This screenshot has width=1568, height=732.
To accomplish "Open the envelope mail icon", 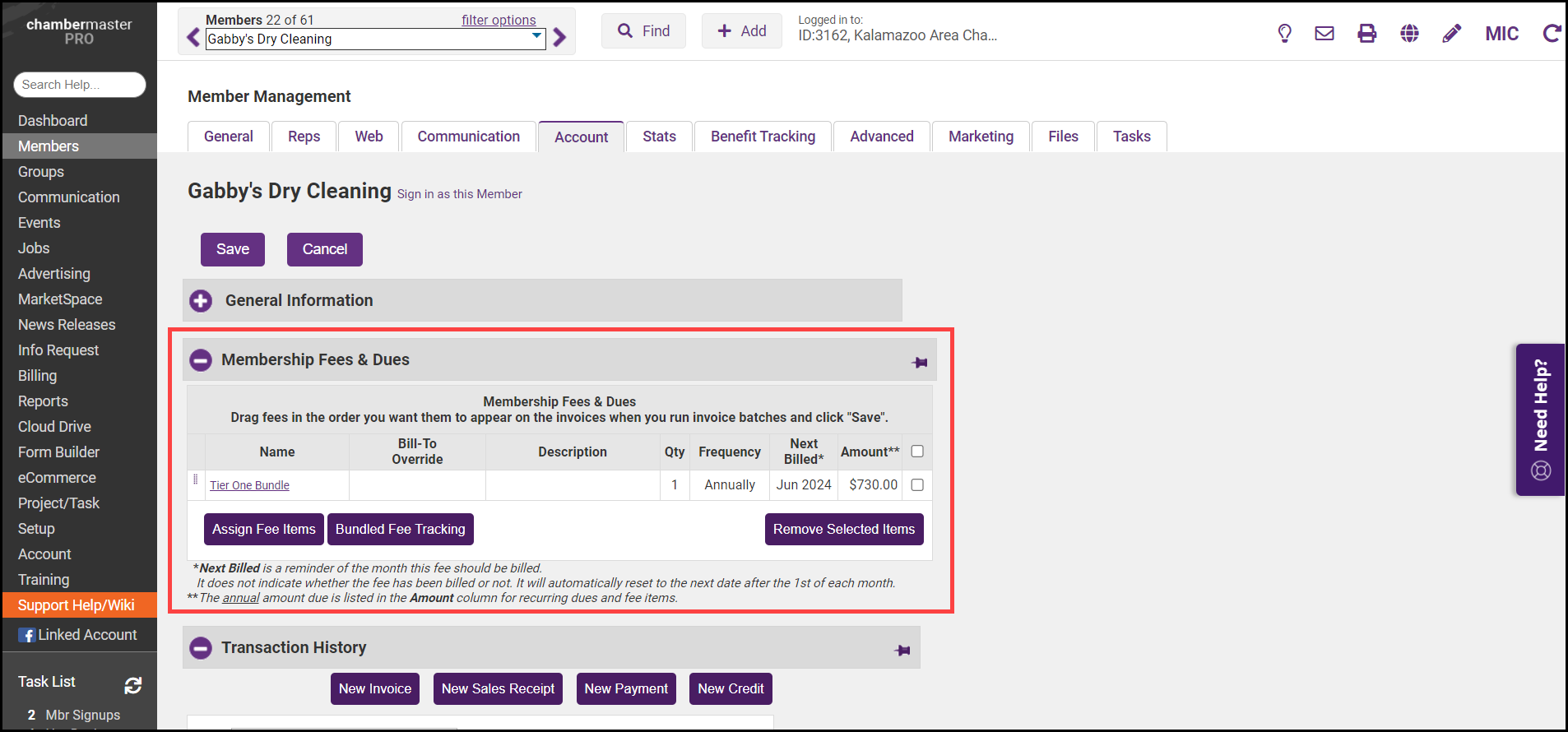I will coord(1324,33).
